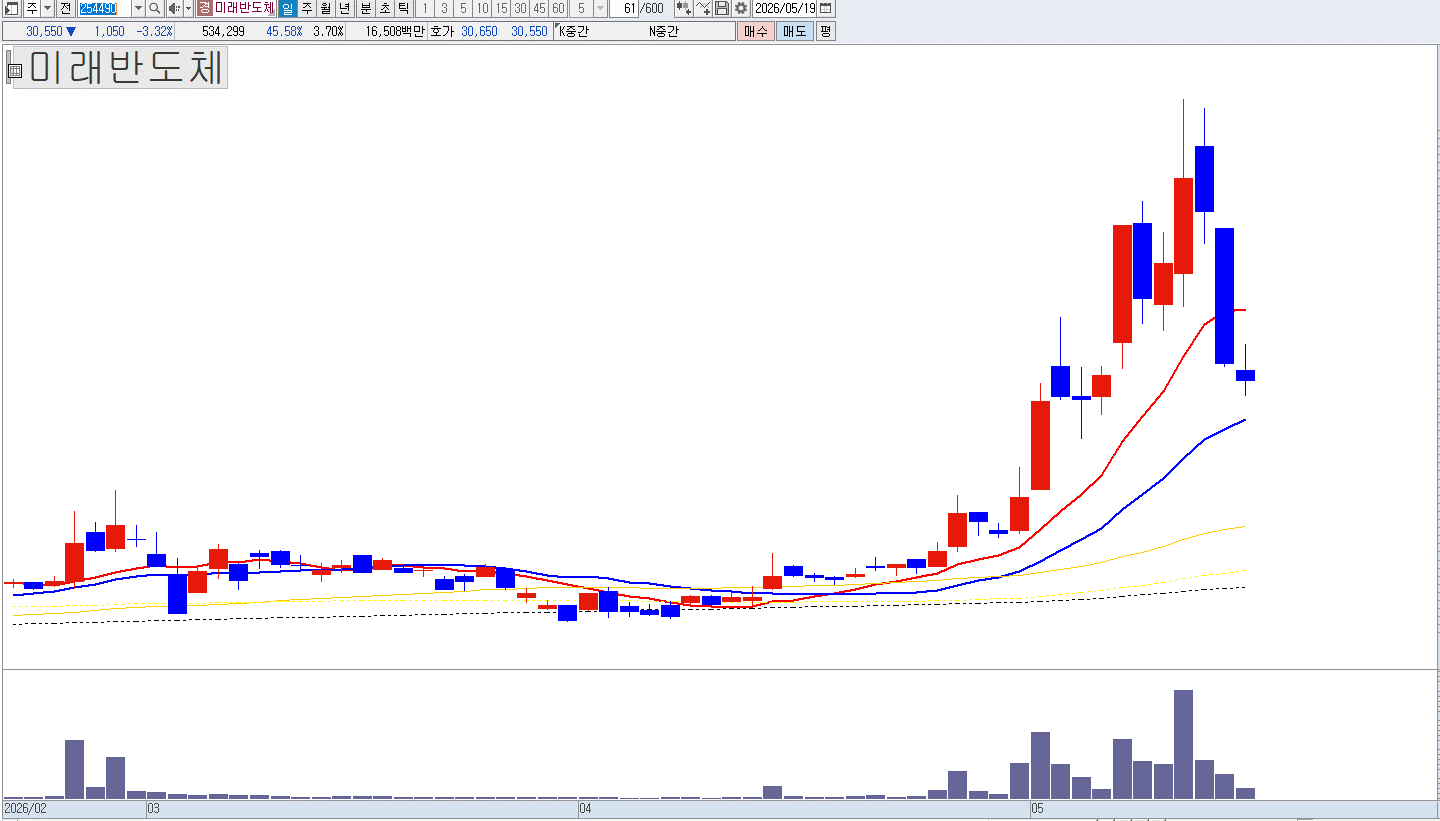
Task: Open the calendar date picker icon
Action: (825, 8)
